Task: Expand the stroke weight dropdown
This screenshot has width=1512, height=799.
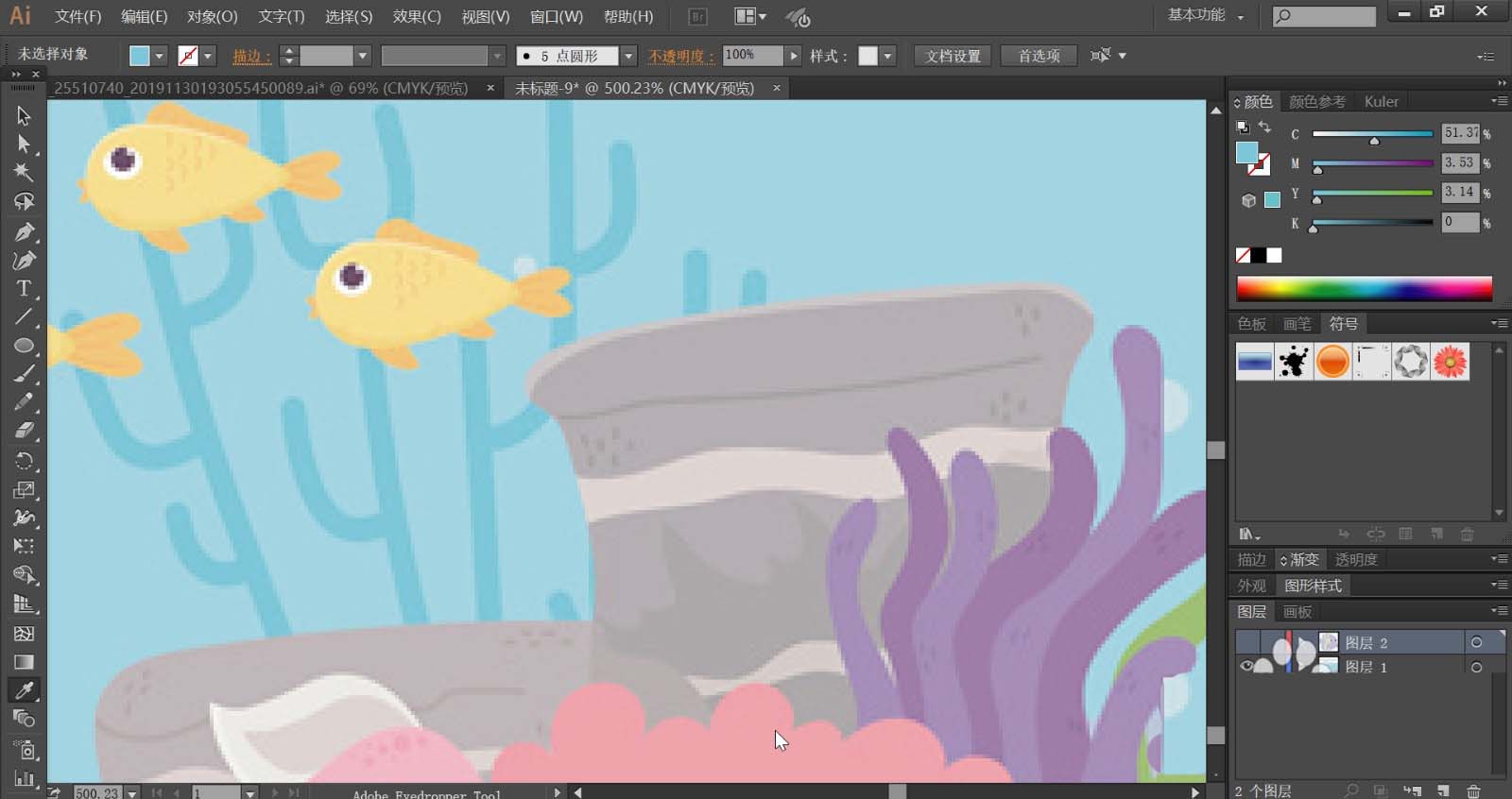Action: [362, 56]
